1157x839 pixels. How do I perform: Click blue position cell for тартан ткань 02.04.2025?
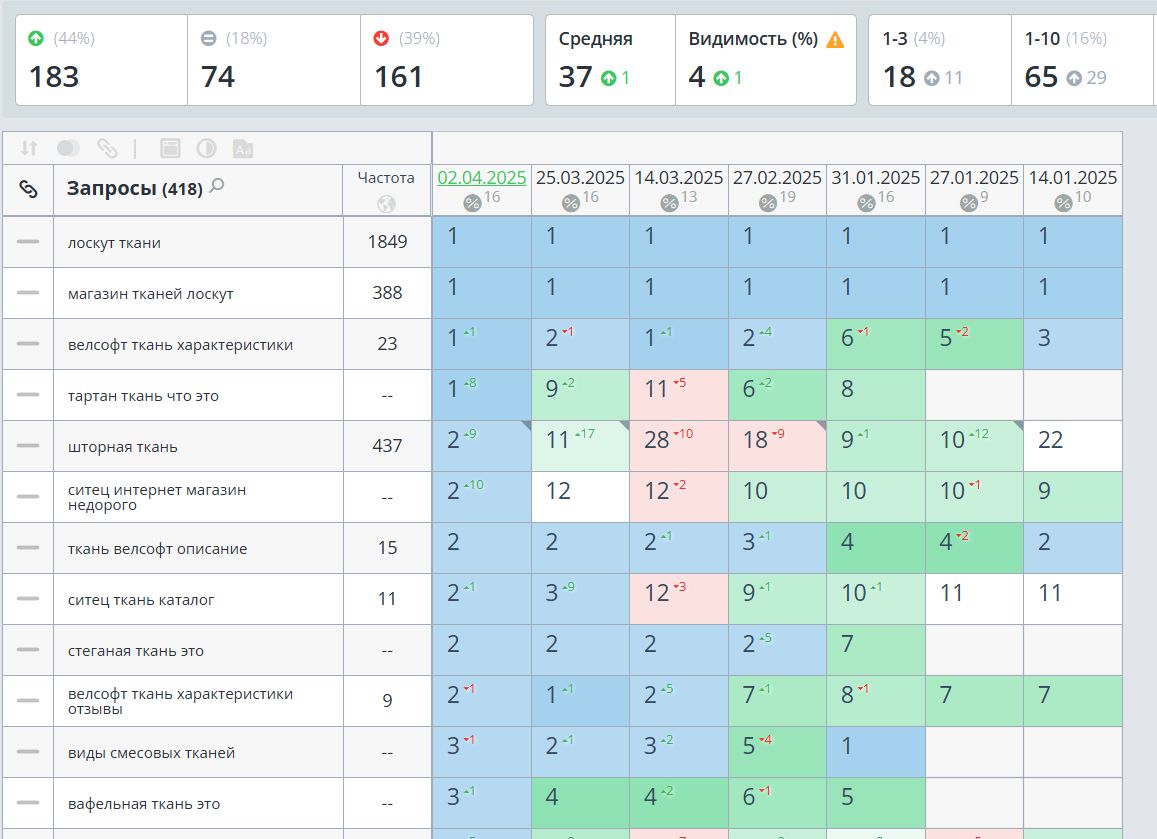(x=482, y=395)
